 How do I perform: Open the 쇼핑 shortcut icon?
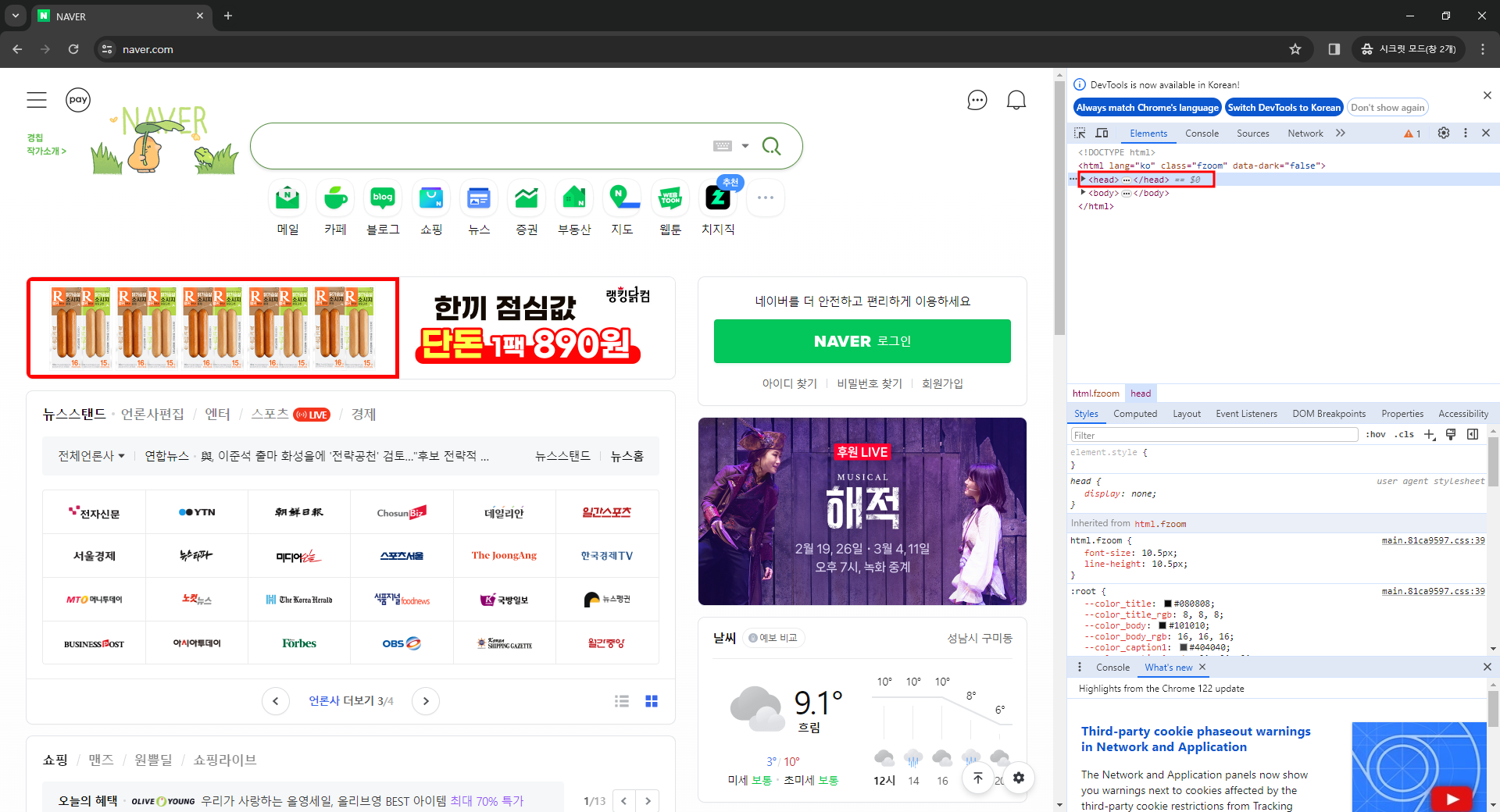coord(431,198)
